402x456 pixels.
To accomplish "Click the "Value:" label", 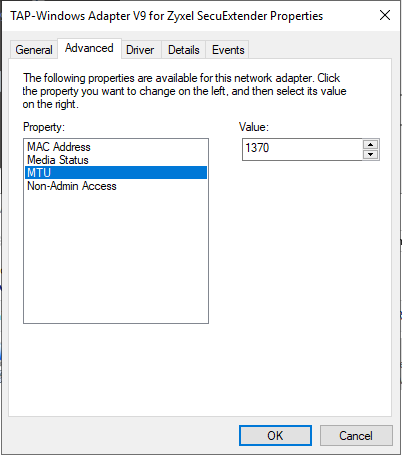I will tap(254, 127).
